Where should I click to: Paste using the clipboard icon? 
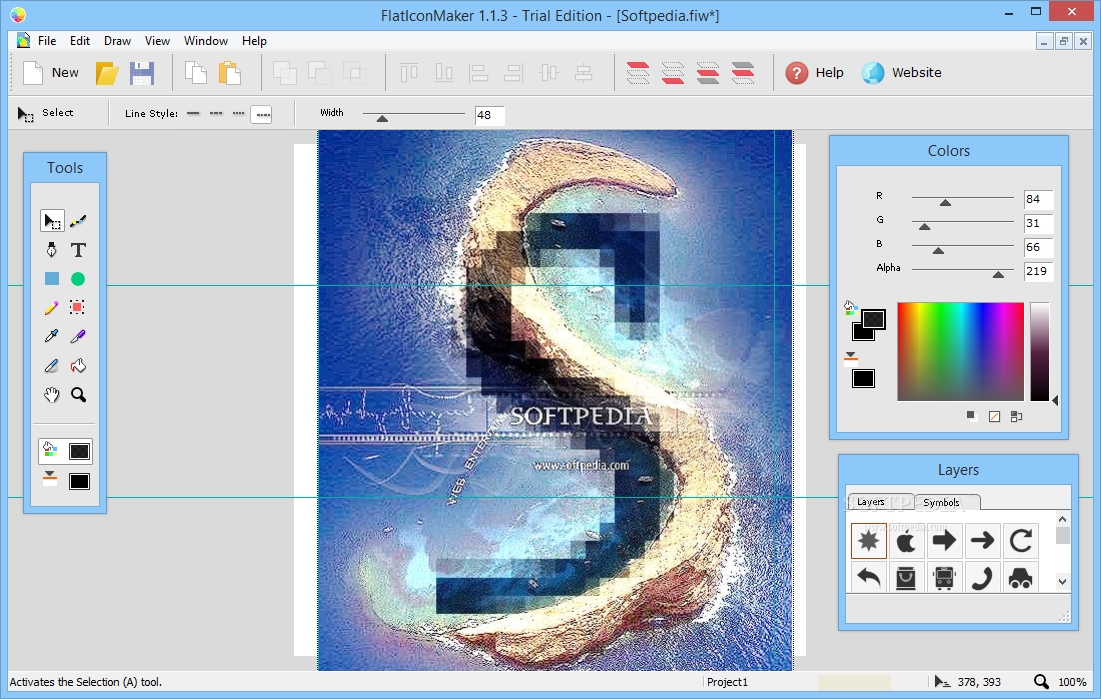[229, 73]
